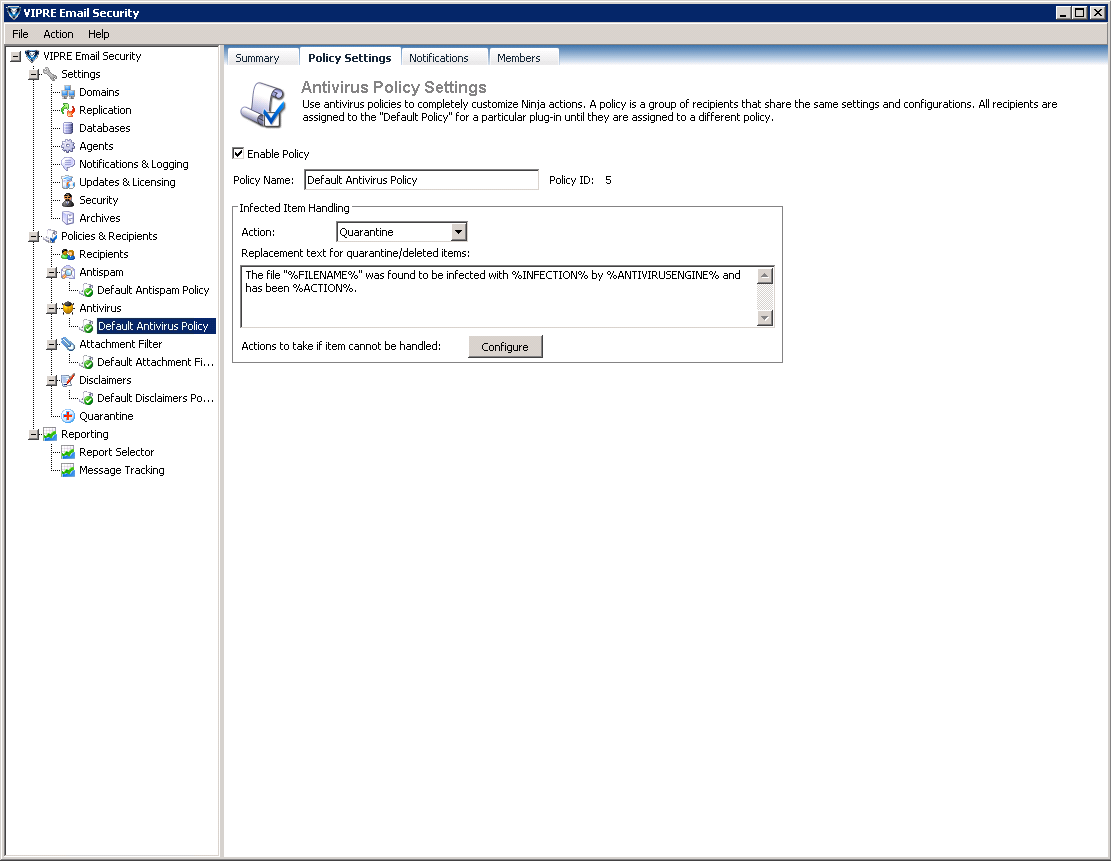Collapse the Settings tree node

[33, 74]
